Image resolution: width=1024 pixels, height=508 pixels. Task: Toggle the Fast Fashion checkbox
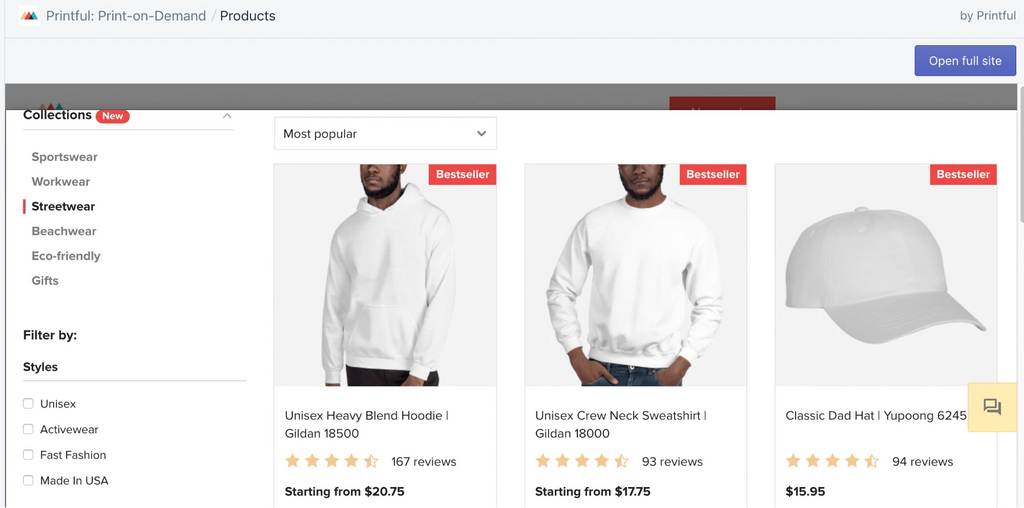tap(28, 455)
